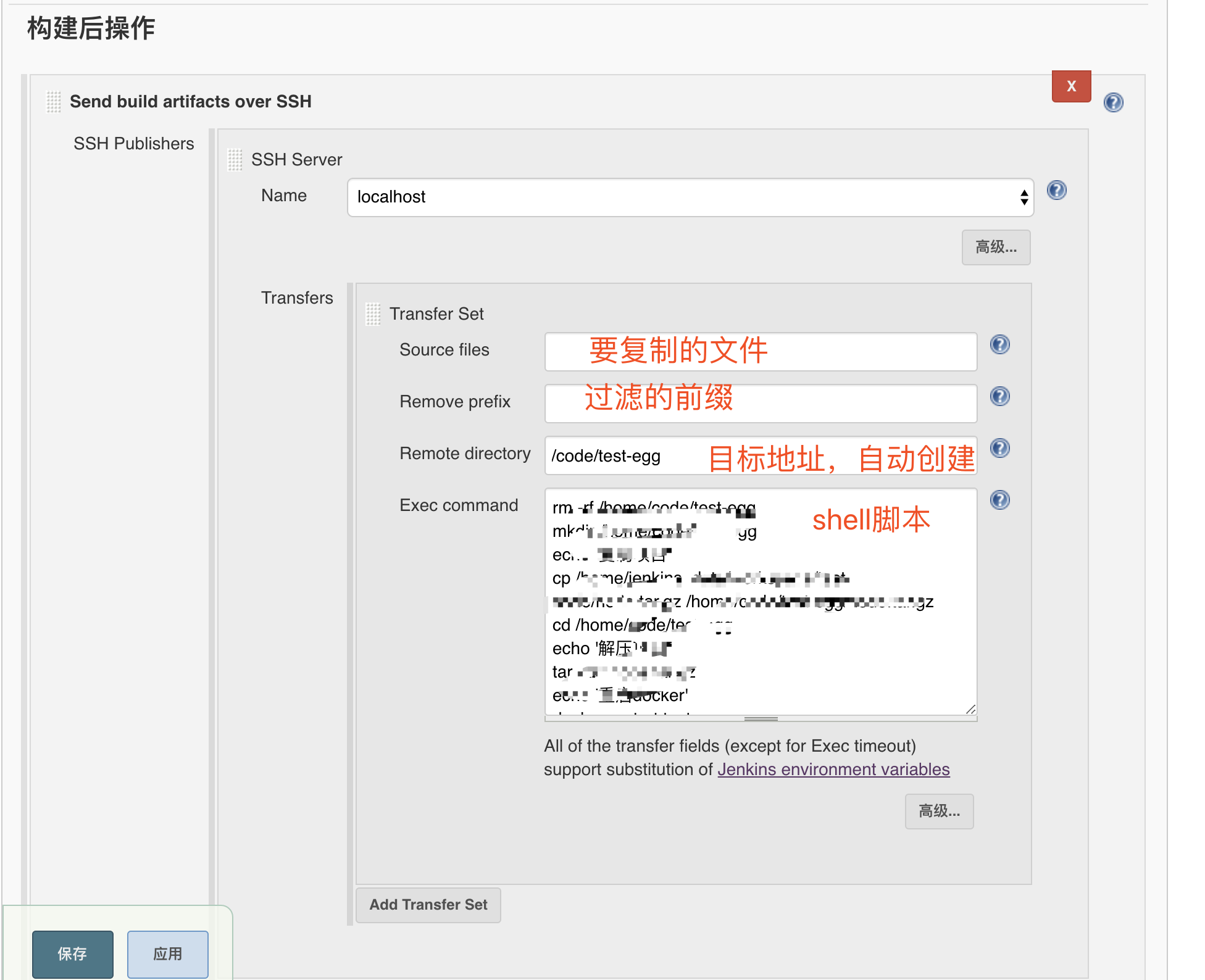Click help icon for Send build artifacts over SSH
The width and height of the screenshot is (1205, 980).
click(1113, 102)
